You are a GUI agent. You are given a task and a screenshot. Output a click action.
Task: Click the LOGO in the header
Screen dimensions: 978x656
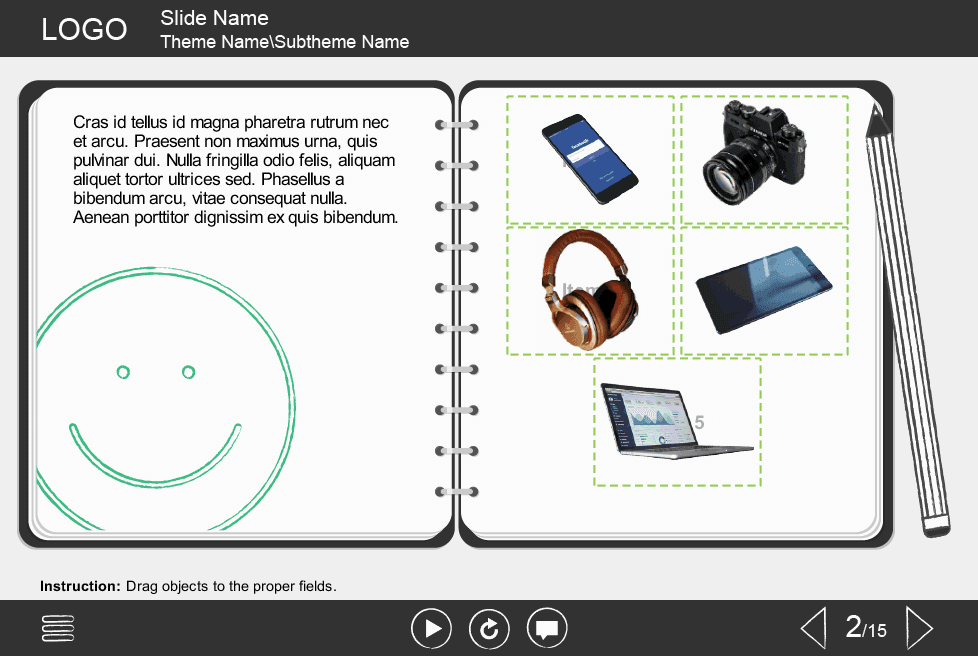point(84,29)
